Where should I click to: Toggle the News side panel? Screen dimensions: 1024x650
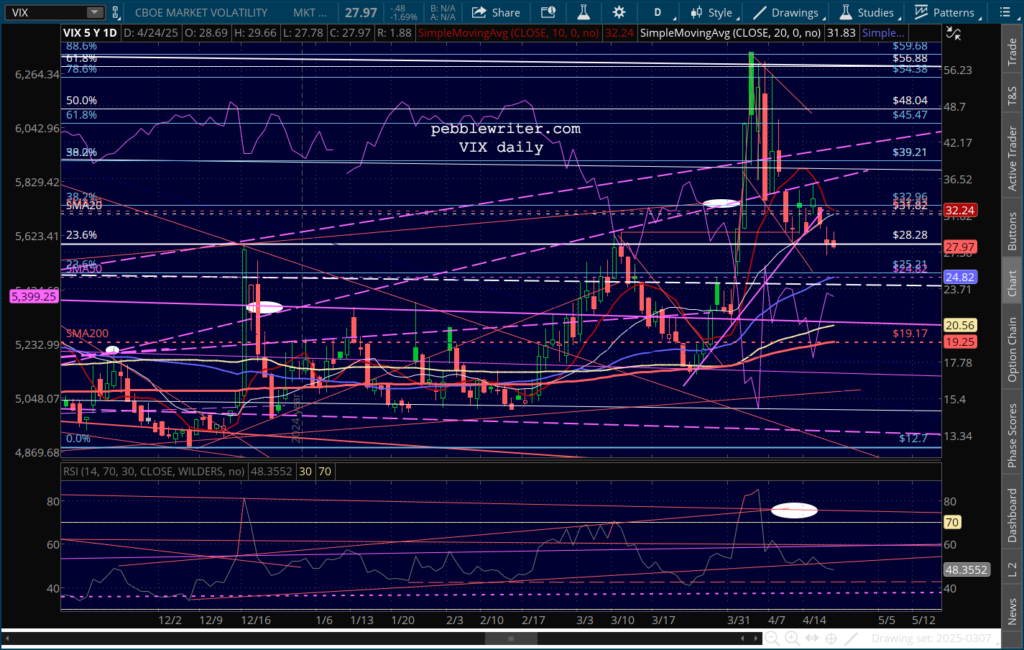coord(1011,608)
